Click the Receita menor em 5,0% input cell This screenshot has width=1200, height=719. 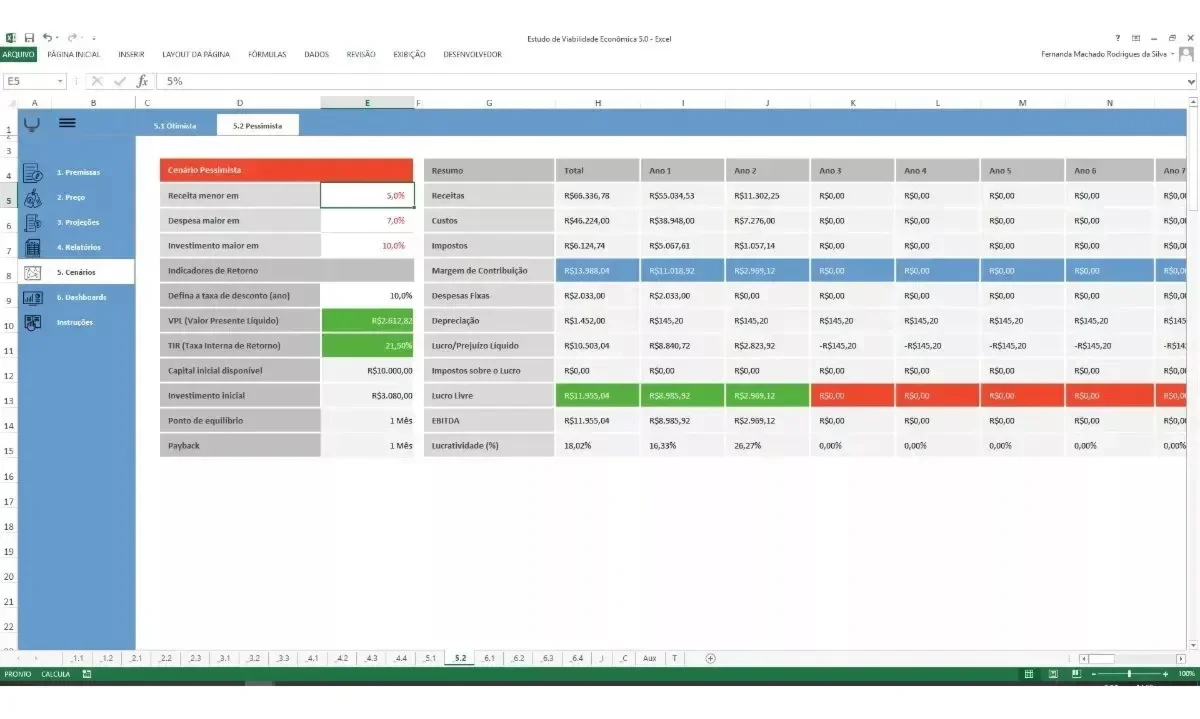(367, 196)
